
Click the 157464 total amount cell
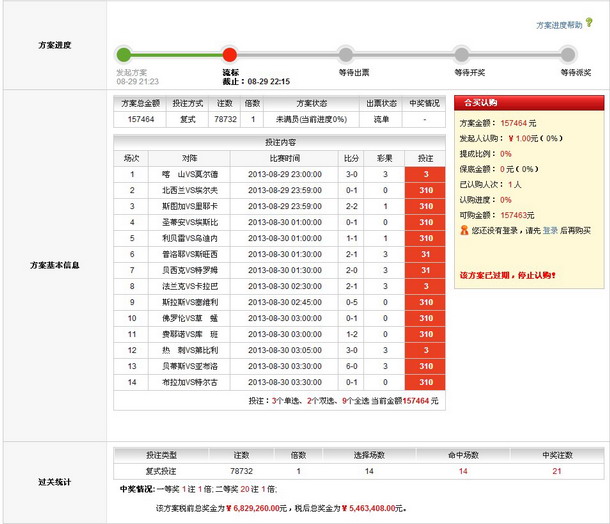(140, 119)
